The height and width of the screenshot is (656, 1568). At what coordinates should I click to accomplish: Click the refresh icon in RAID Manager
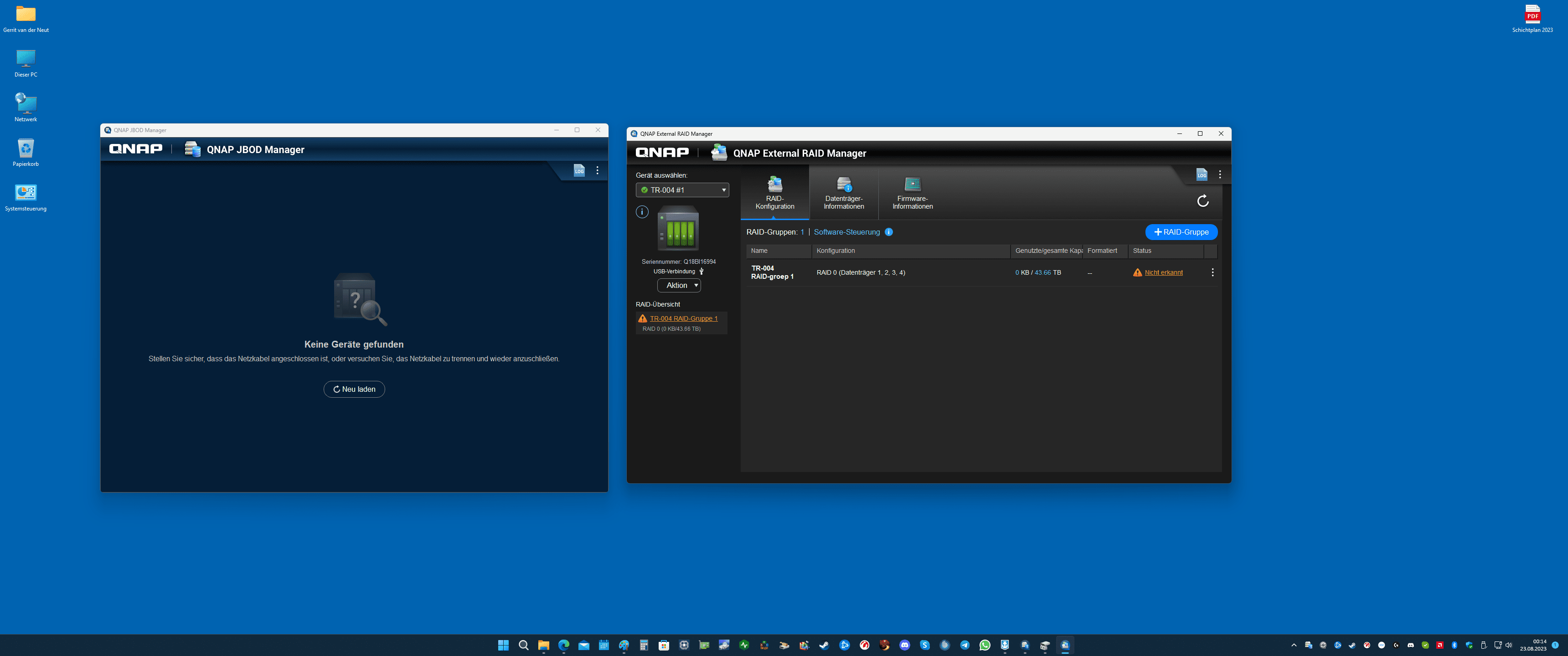coord(1203,201)
